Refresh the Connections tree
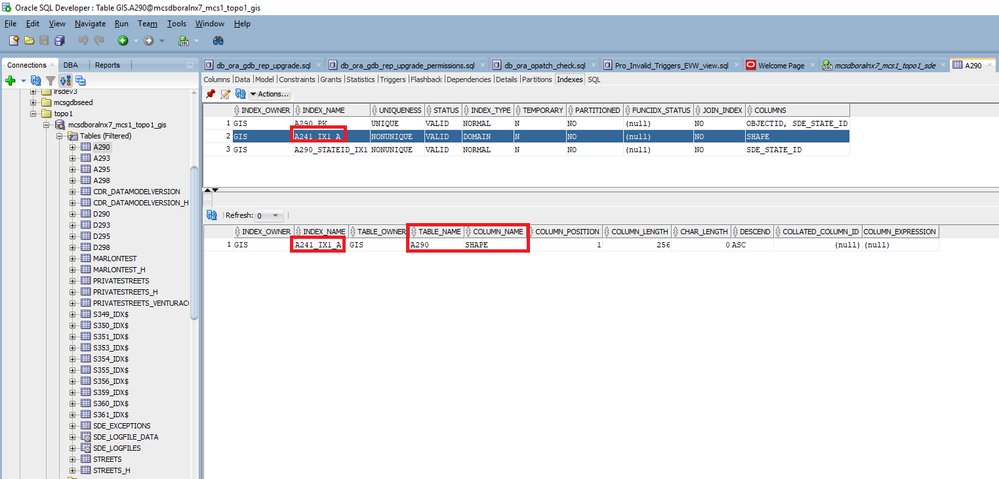 click(36, 81)
